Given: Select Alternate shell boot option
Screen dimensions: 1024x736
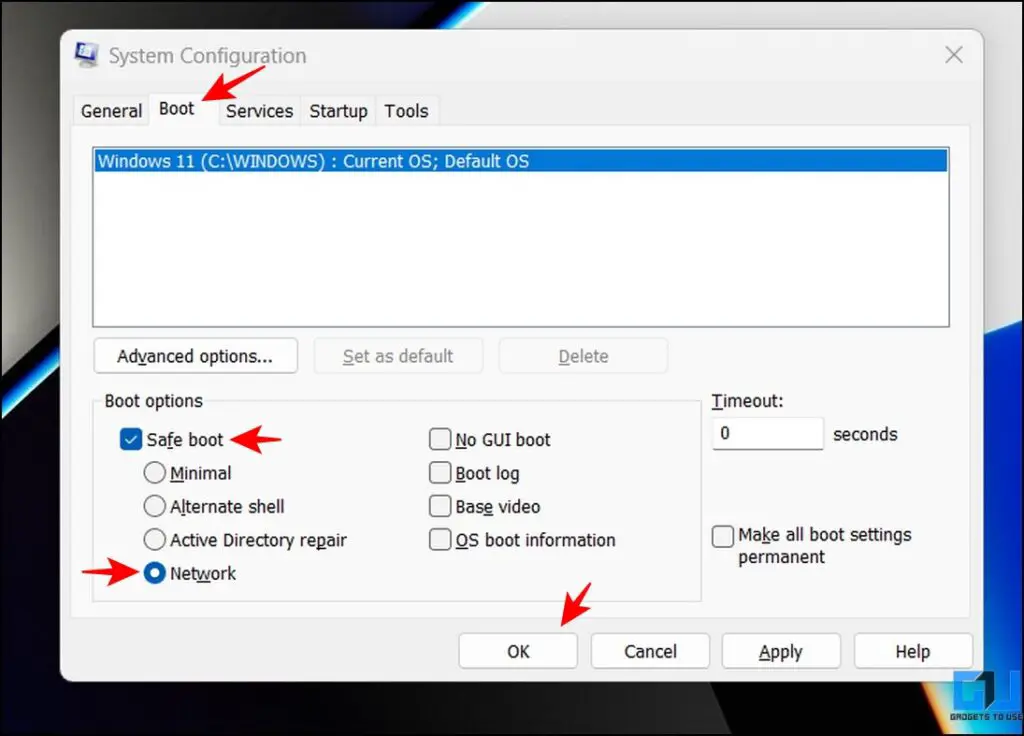Looking at the screenshot, I should click(155, 506).
